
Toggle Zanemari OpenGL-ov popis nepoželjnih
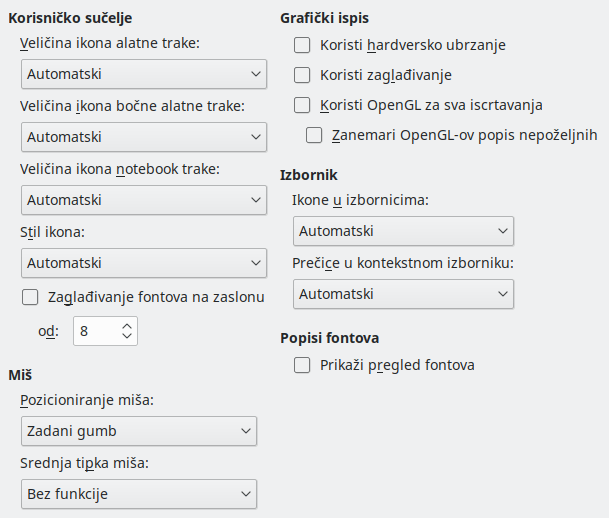[x=314, y=135]
